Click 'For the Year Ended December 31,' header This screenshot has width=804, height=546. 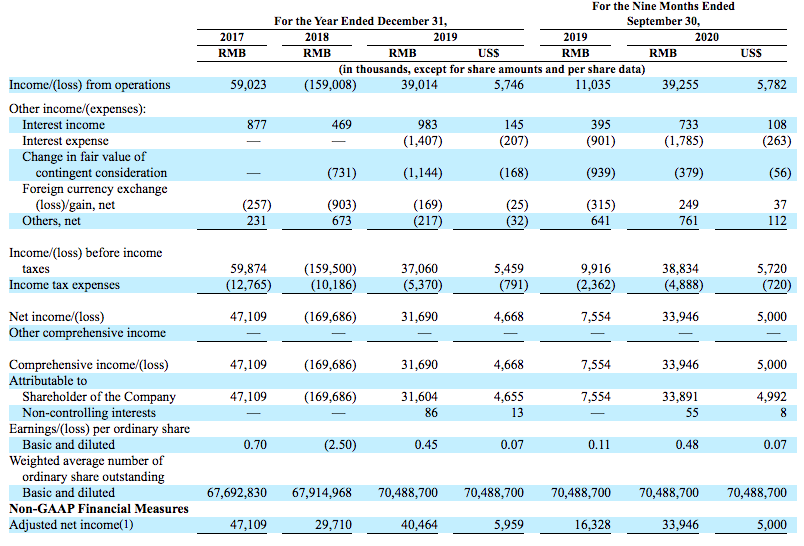360,21
